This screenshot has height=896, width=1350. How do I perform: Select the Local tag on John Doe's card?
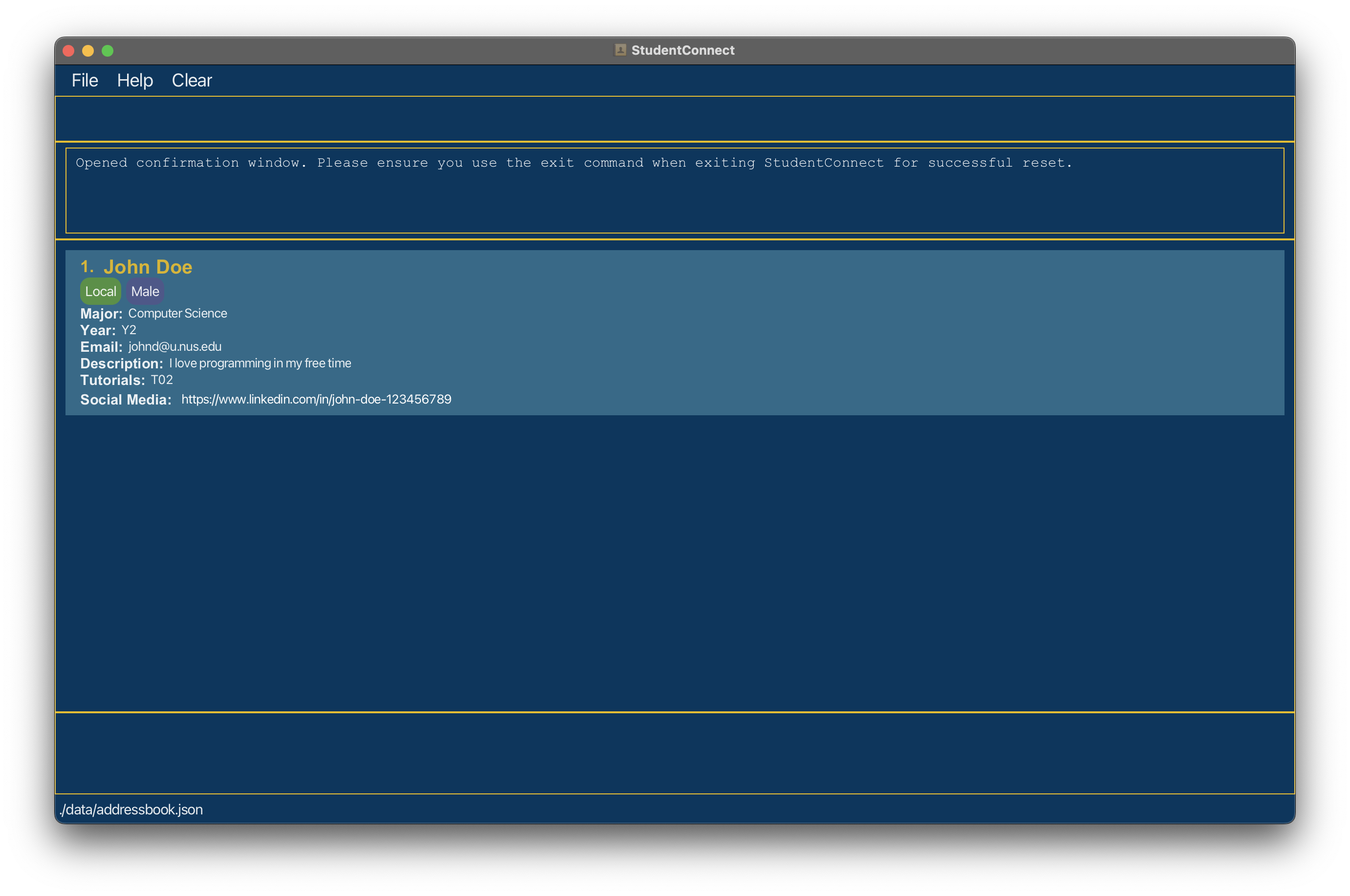101,291
